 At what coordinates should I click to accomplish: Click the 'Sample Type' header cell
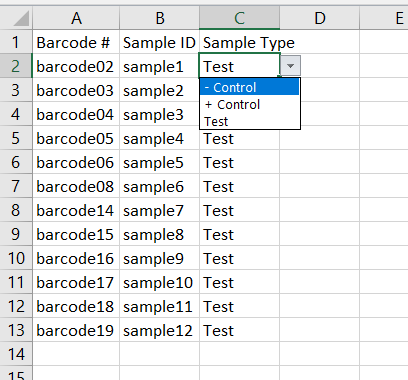pyautogui.click(x=239, y=42)
